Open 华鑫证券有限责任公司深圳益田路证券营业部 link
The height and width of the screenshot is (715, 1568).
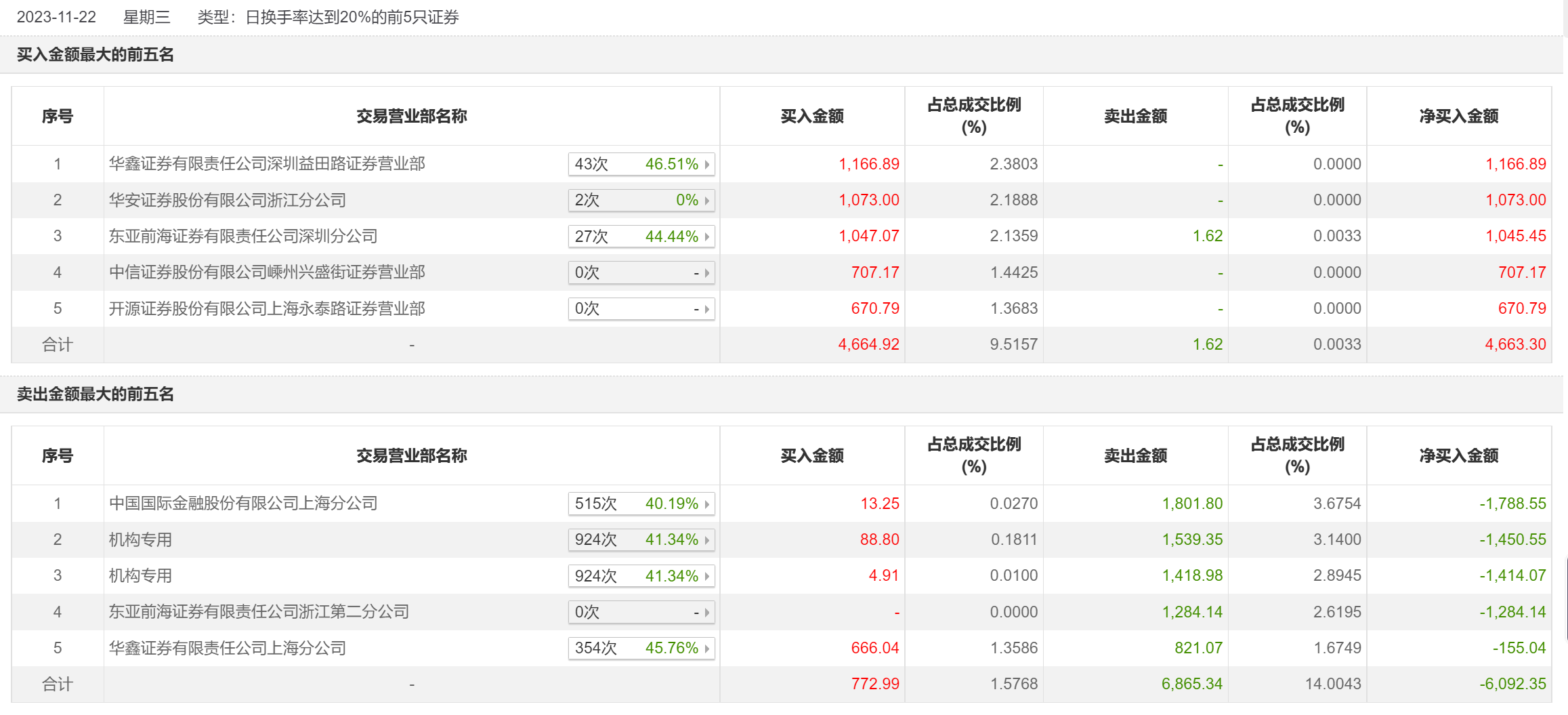(267, 164)
